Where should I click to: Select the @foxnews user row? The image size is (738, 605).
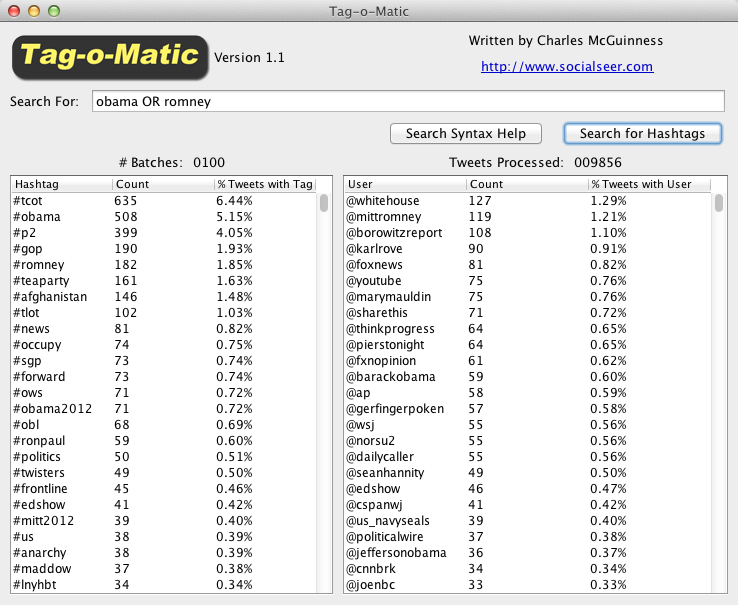click(x=528, y=265)
